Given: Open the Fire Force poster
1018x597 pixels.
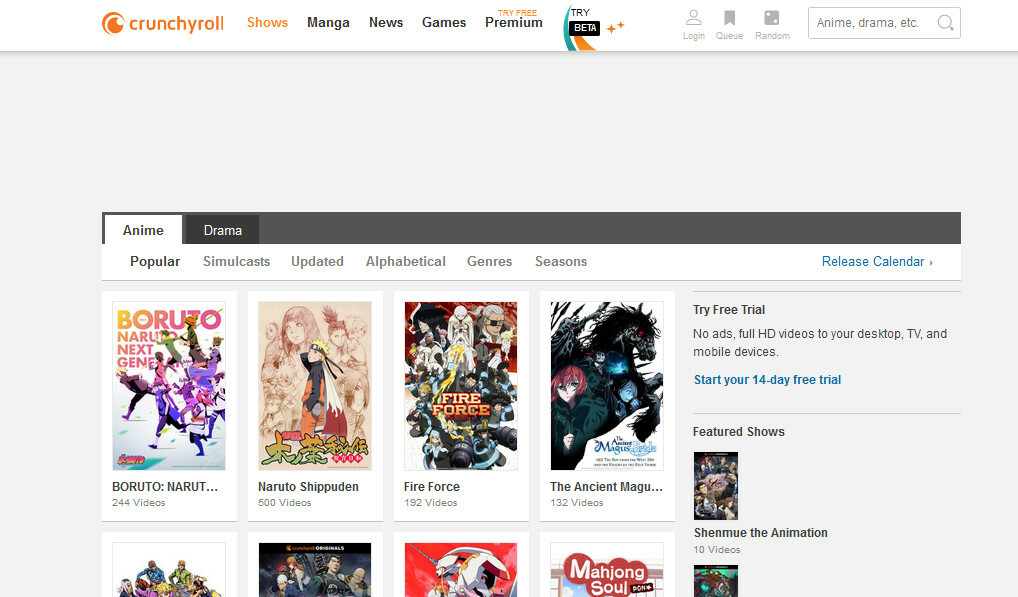Looking at the screenshot, I should [x=461, y=386].
